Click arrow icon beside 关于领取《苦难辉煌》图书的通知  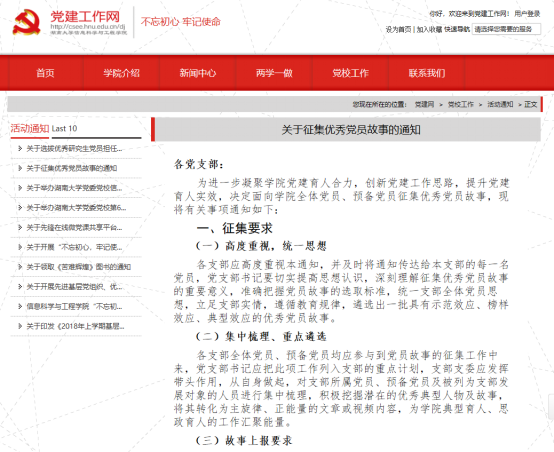(20, 267)
